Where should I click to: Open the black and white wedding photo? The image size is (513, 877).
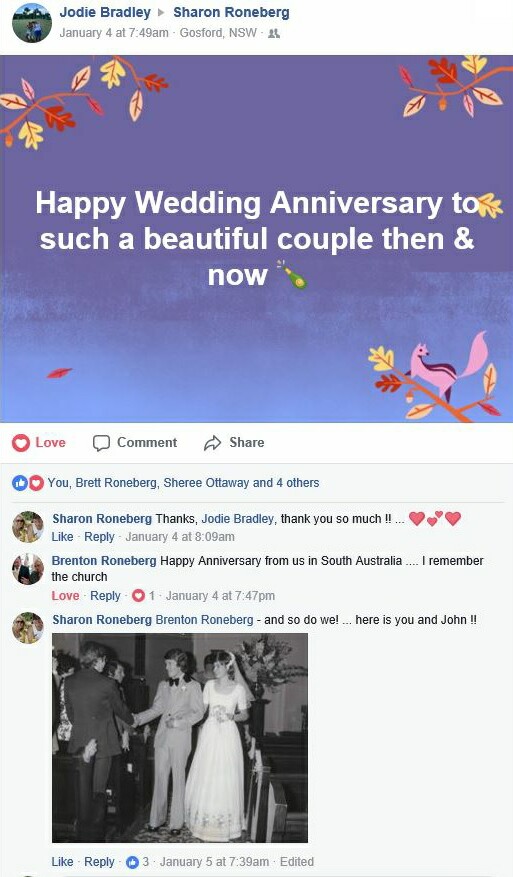tap(180, 738)
